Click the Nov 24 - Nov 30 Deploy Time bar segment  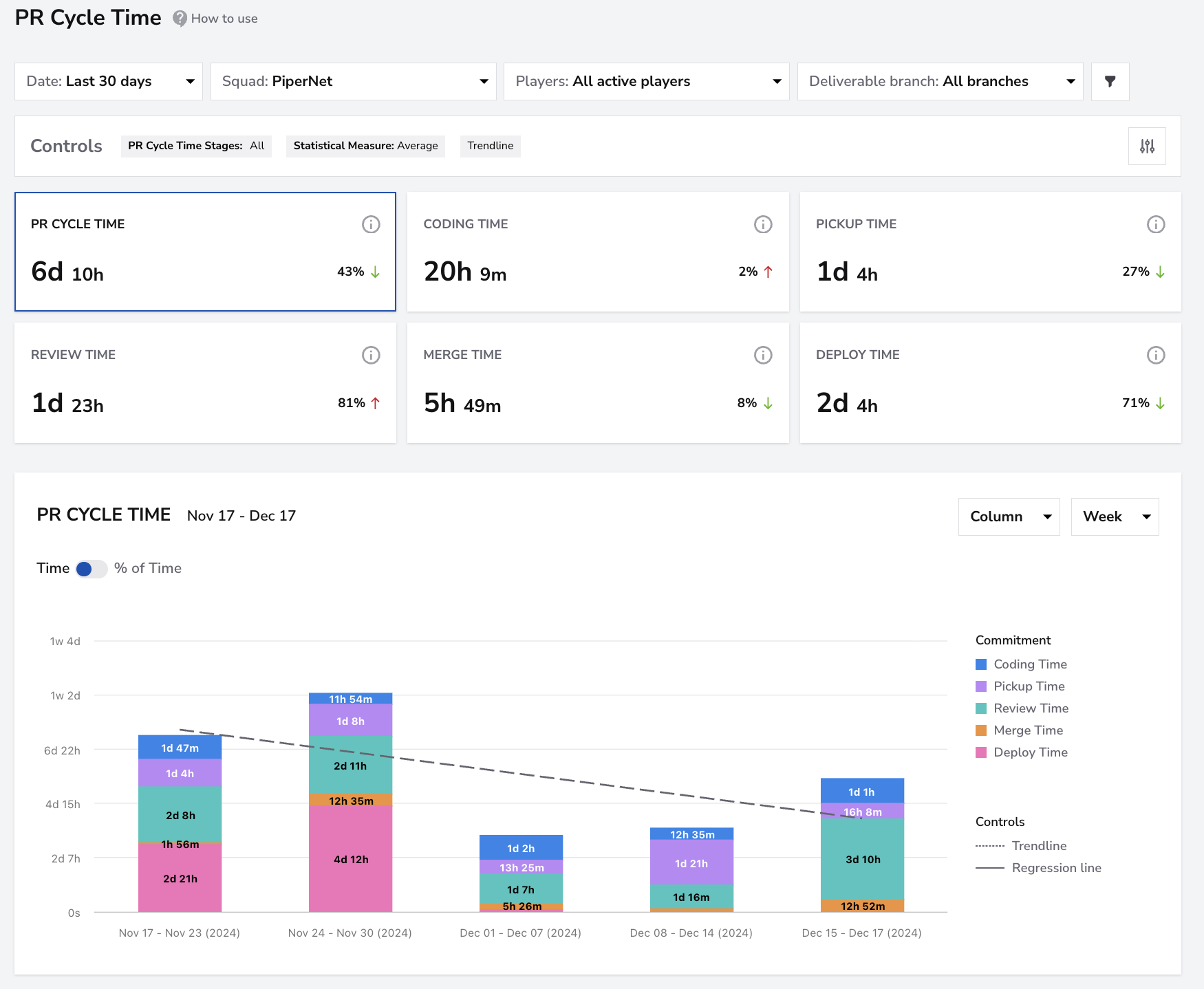[351, 859]
